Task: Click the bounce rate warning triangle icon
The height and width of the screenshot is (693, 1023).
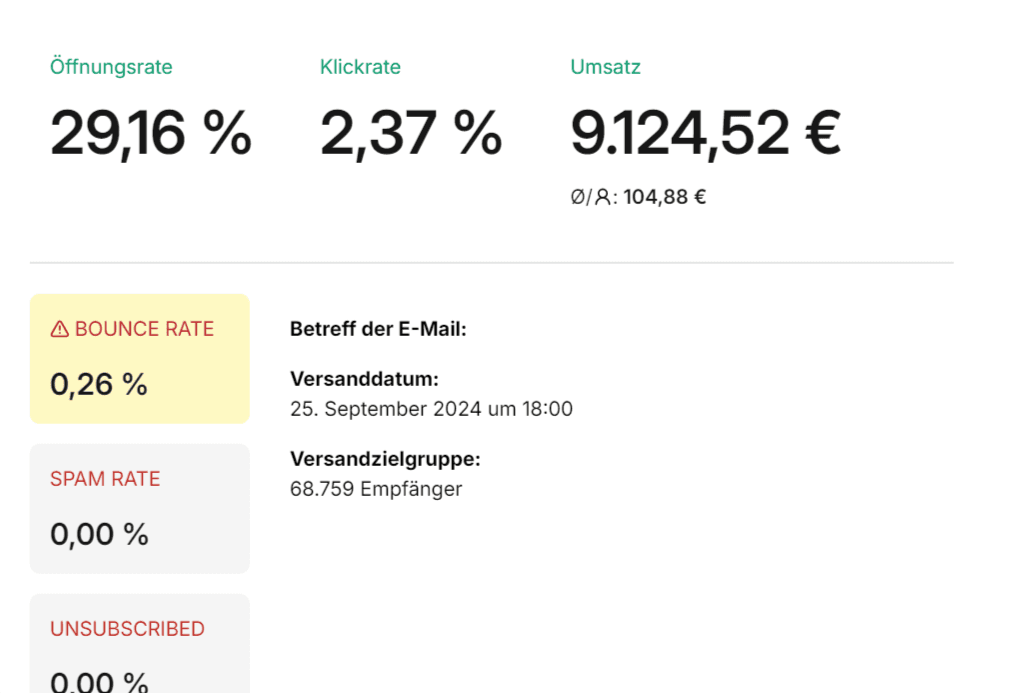Action: coord(59,329)
